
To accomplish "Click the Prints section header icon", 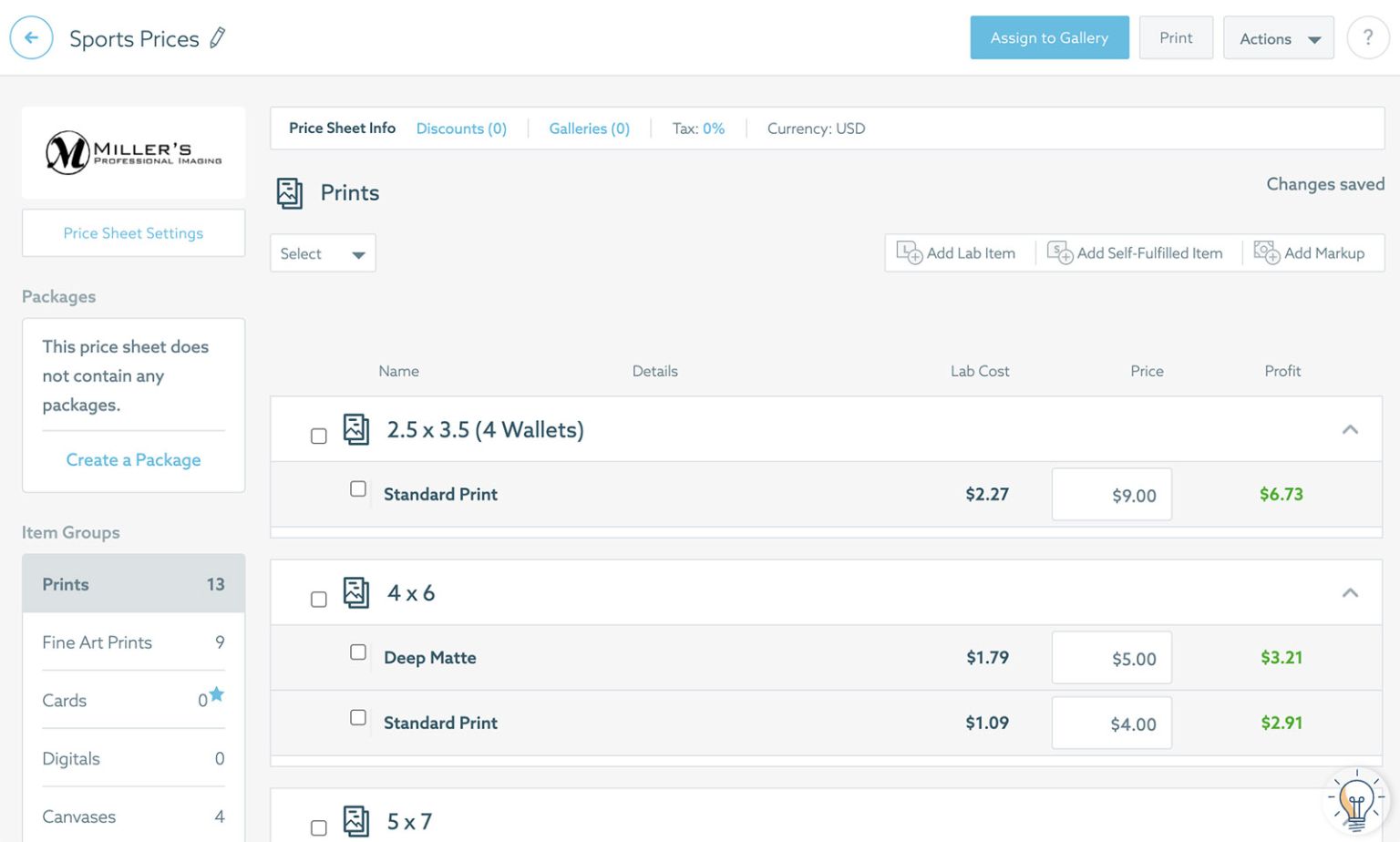I will coord(289,192).
